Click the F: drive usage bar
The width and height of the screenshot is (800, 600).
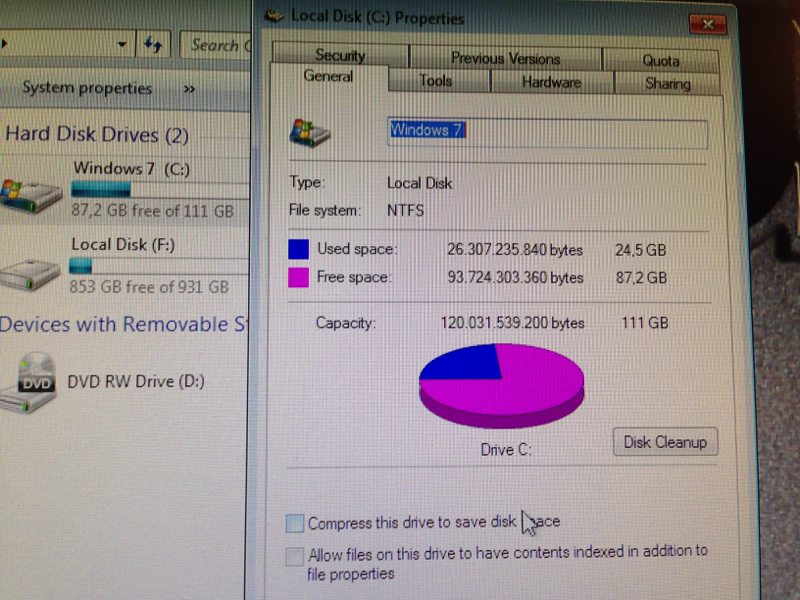click(159, 266)
